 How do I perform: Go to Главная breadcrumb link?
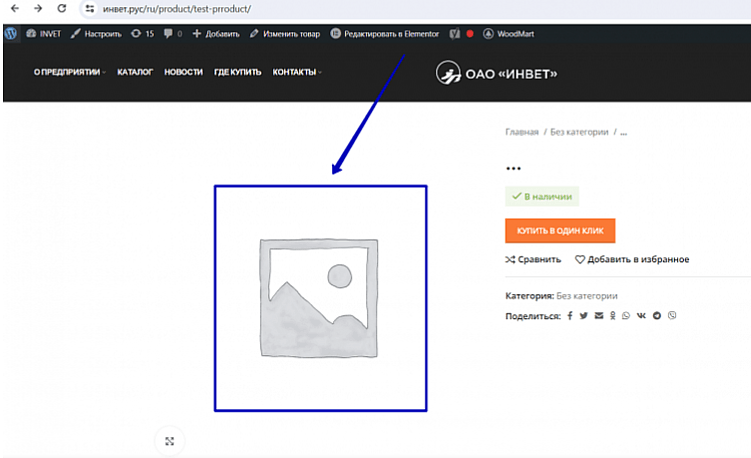pyautogui.click(x=522, y=132)
